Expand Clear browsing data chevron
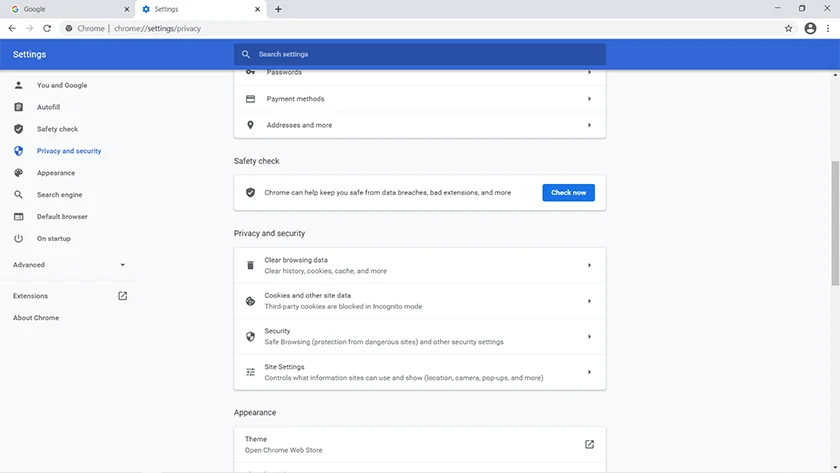This screenshot has height=473, width=840. (x=589, y=265)
